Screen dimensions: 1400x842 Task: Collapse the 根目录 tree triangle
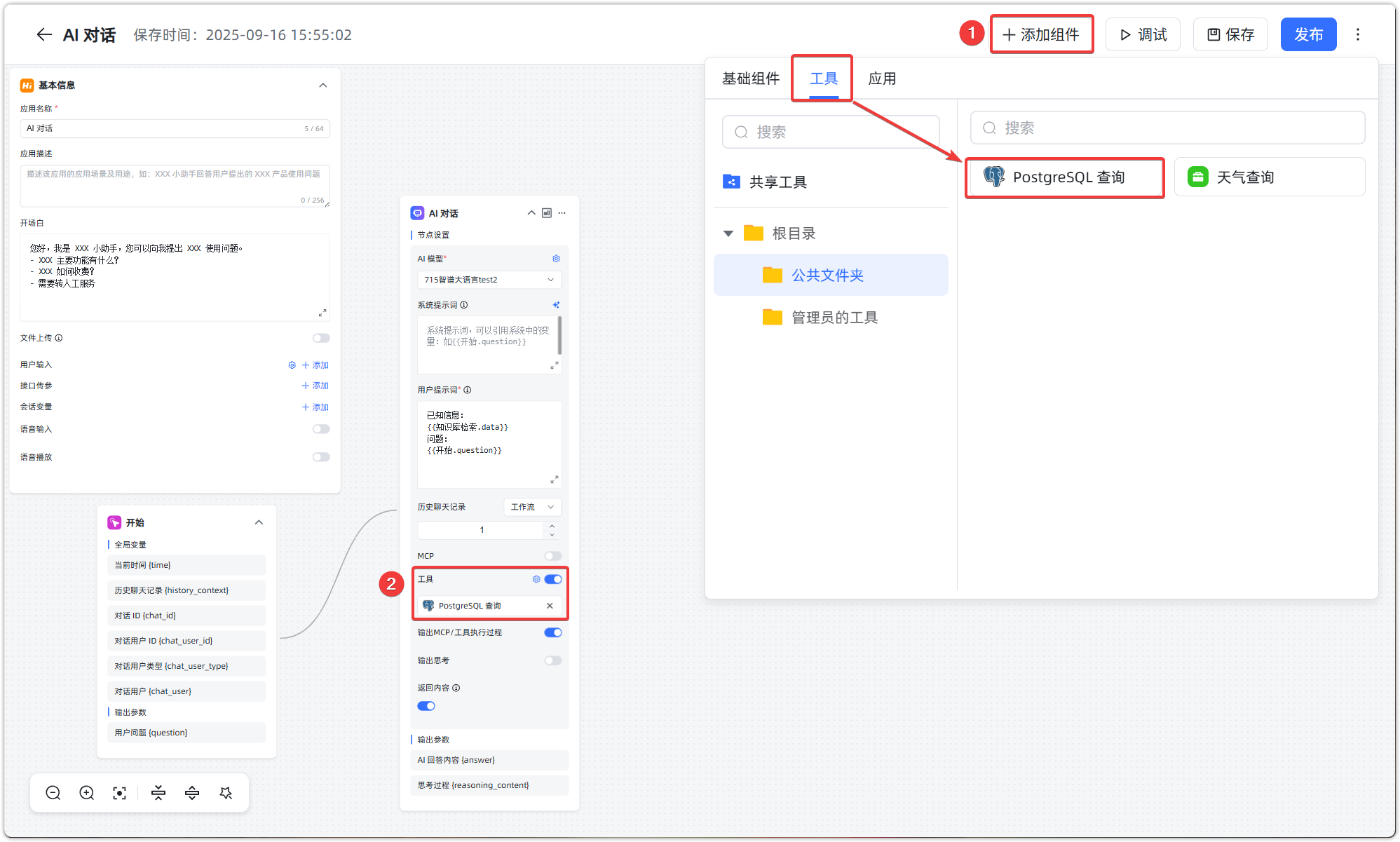(x=728, y=233)
